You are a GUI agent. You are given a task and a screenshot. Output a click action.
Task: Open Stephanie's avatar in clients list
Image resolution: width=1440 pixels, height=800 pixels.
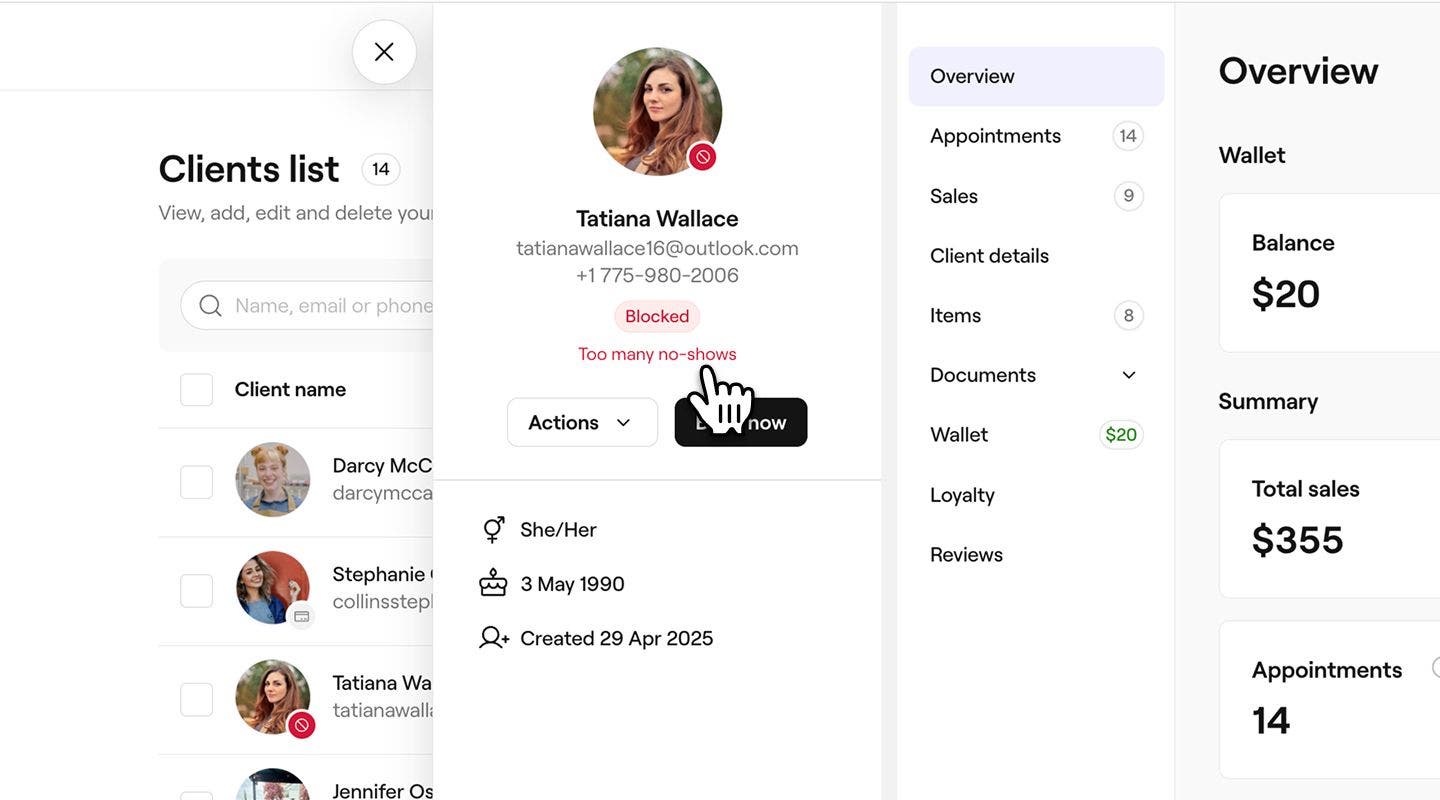(273, 588)
